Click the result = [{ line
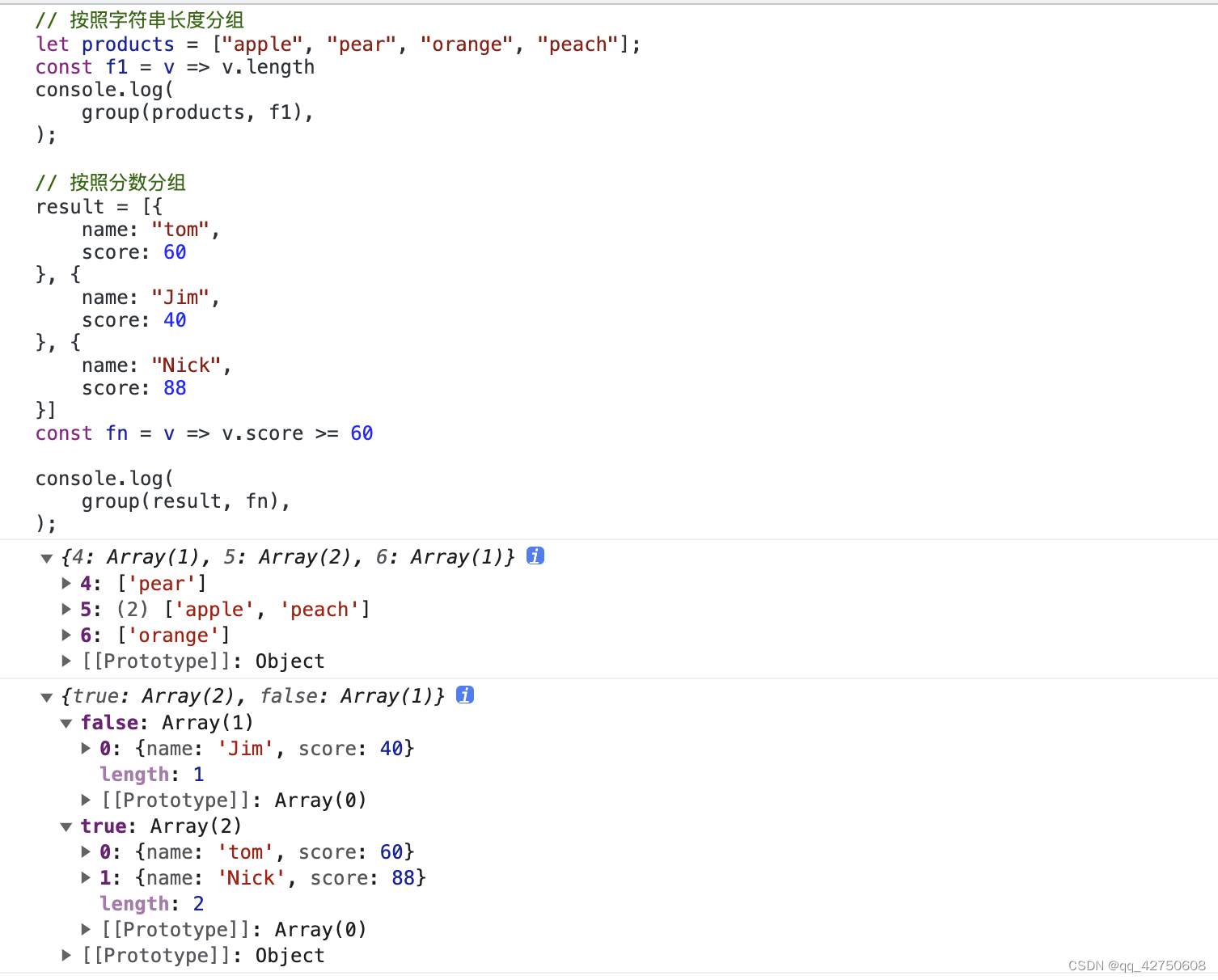 tap(99, 207)
